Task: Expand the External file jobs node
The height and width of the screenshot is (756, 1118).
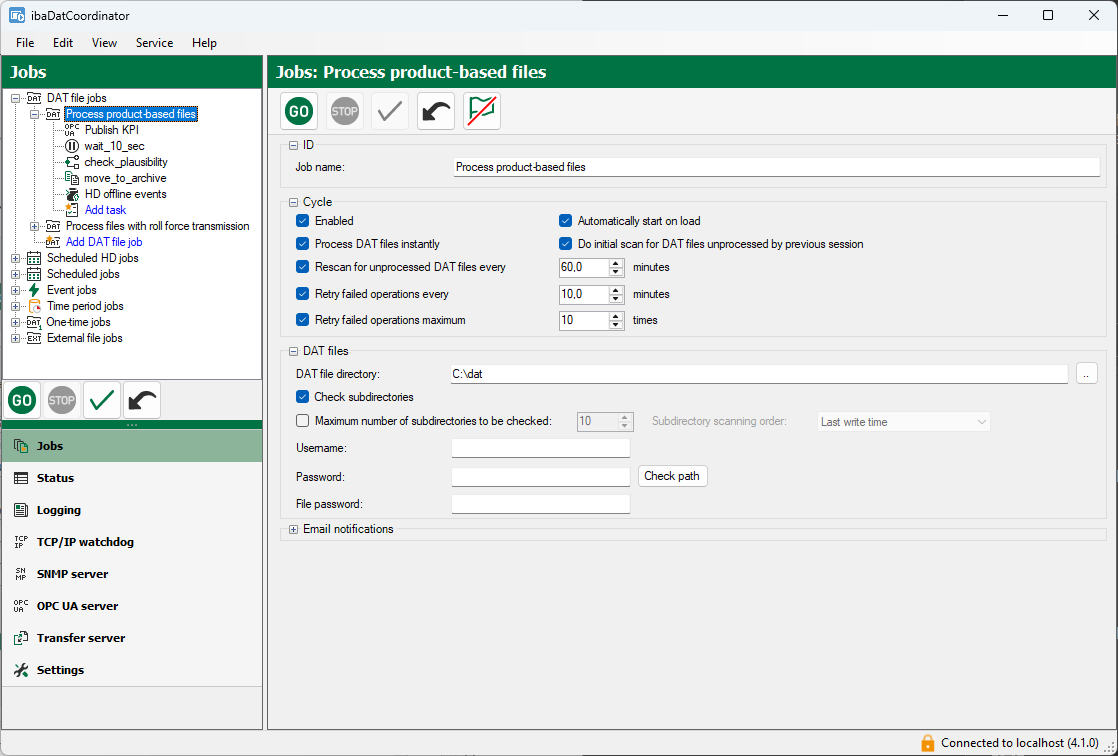Action: (15, 338)
